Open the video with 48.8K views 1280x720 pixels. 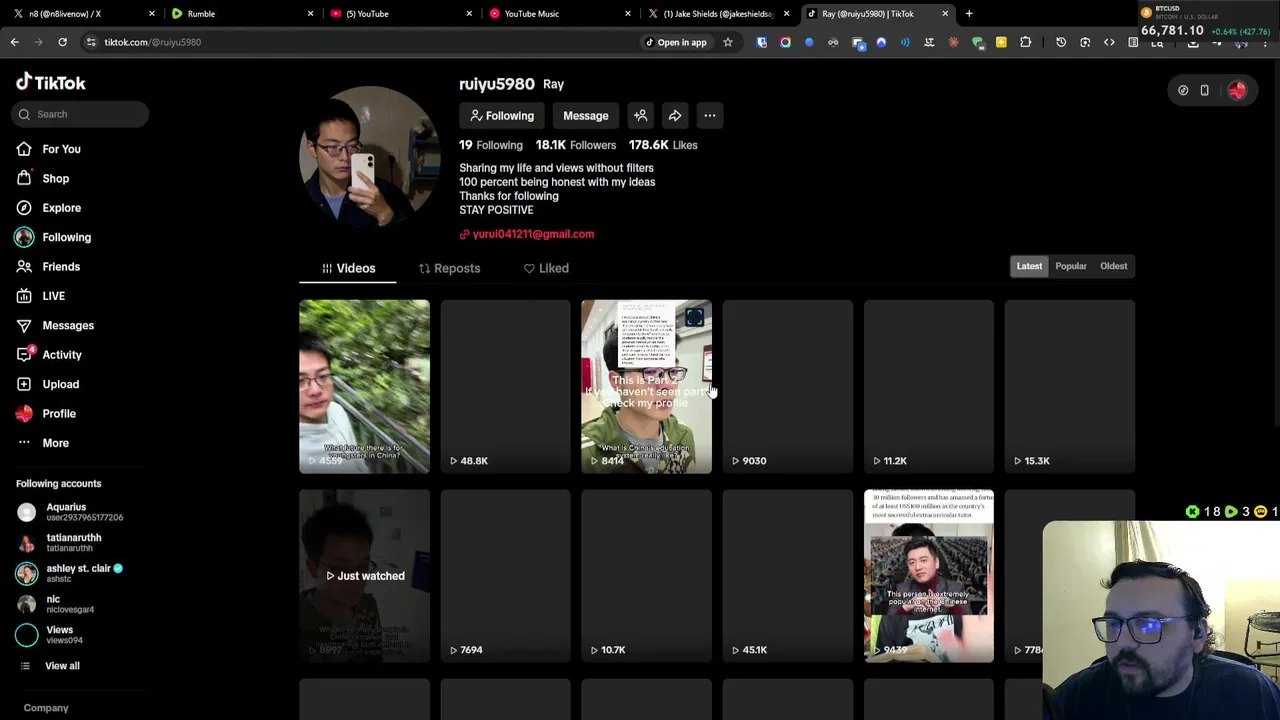coord(505,386)
